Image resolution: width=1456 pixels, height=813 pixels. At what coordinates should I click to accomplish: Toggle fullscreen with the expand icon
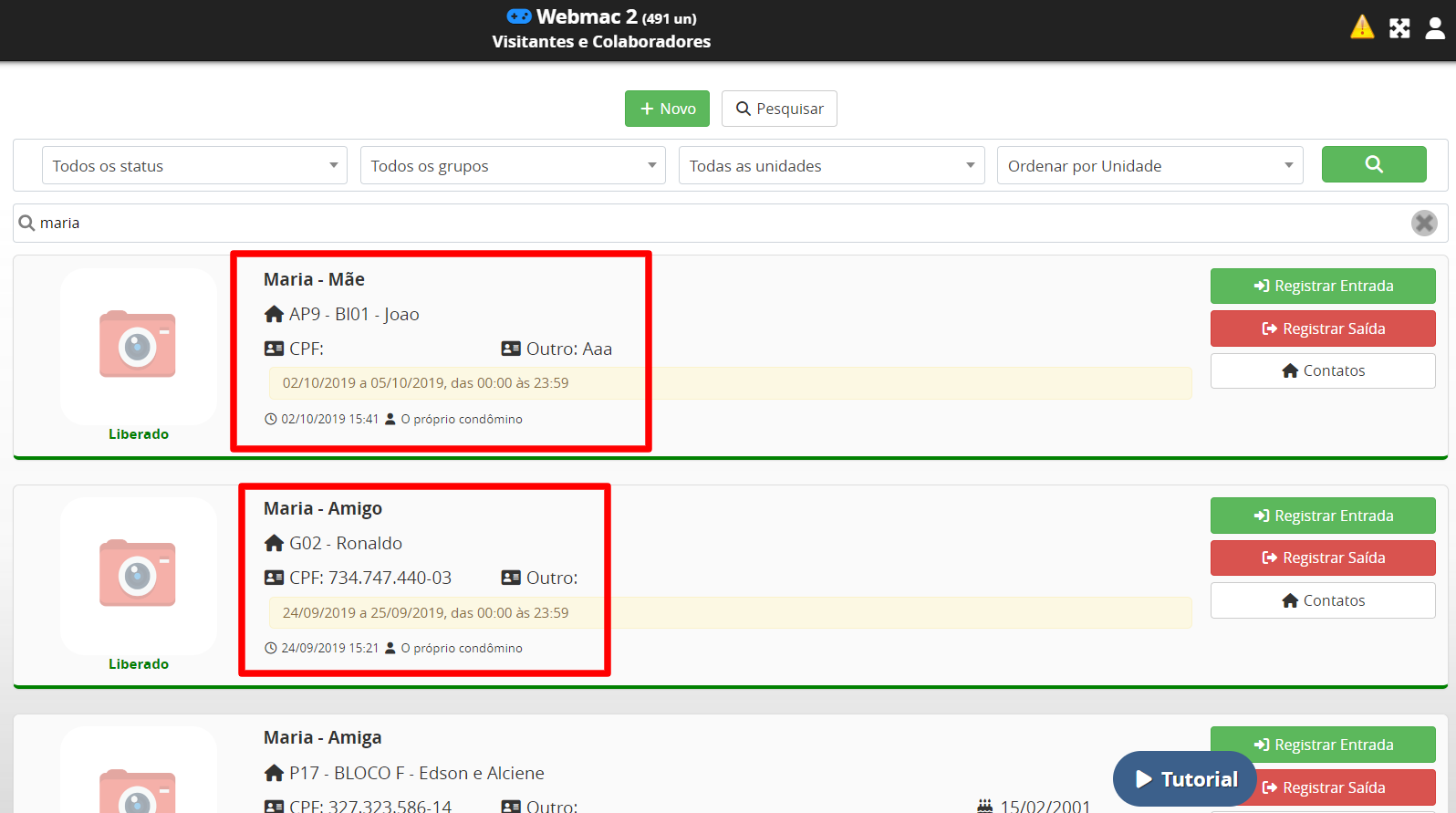coord(1399,28)
